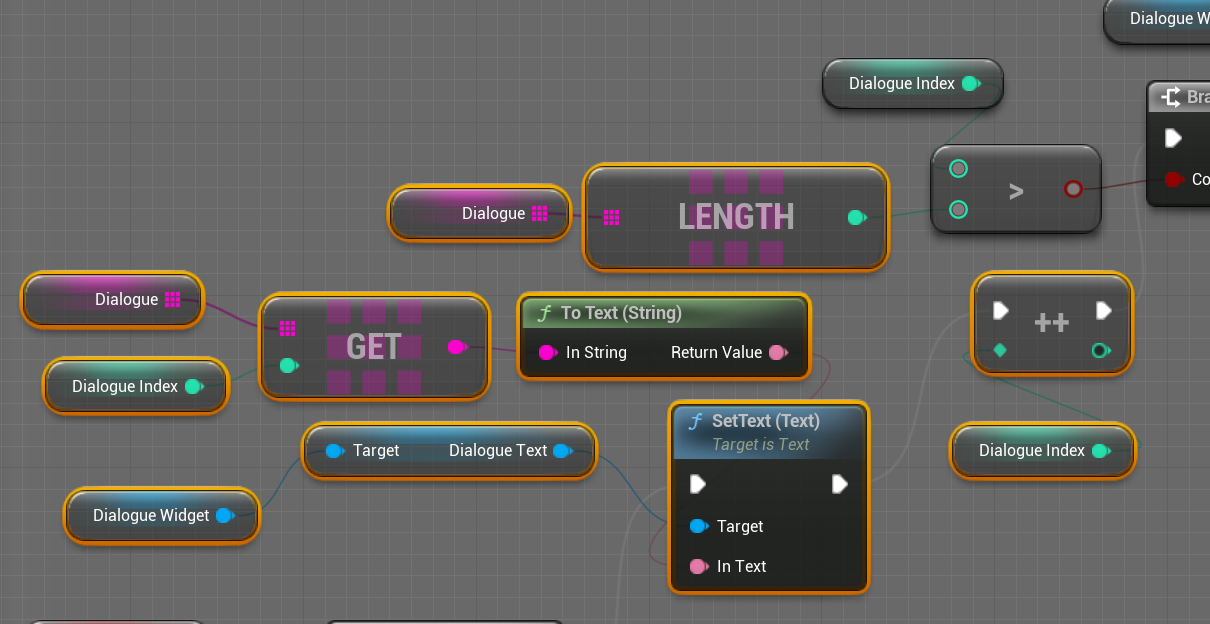The width and height of the screenshot is (1210, 624).
Task: Click the function icon on To Text header
Action: [x=544, y=313]
